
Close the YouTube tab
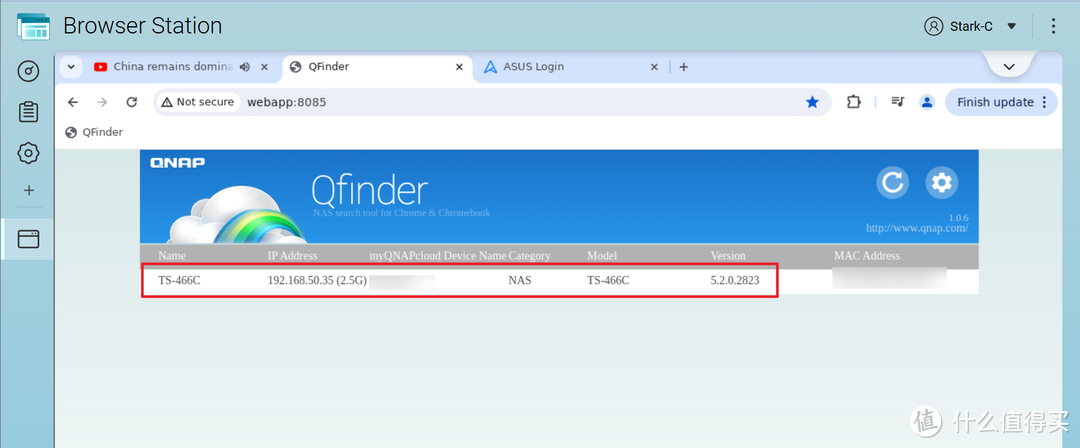(x=264, y=67)
